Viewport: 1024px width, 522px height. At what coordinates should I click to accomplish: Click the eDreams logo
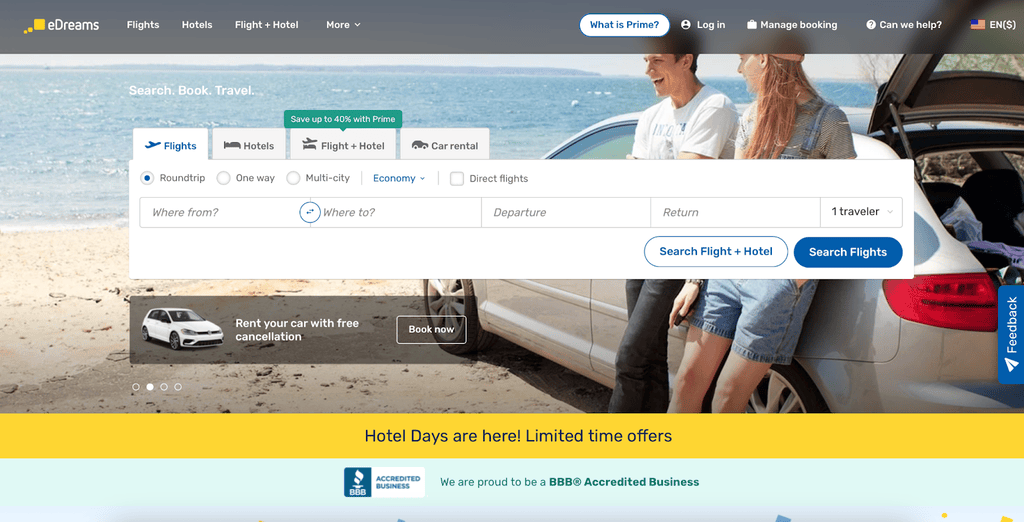coord(61,25)
